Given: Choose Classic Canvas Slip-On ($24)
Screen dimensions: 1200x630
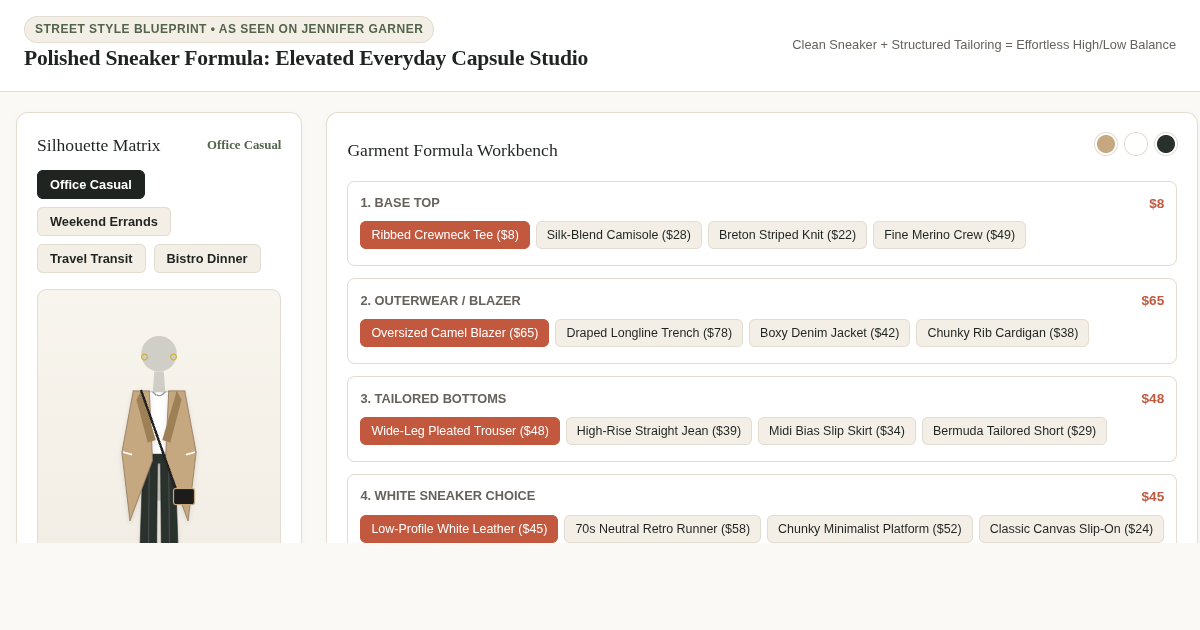Looking at the screenshot, I should click(x=1071, y=529).
